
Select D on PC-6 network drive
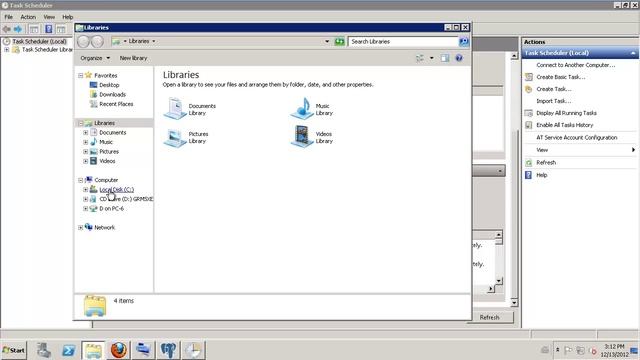point(111,209)
